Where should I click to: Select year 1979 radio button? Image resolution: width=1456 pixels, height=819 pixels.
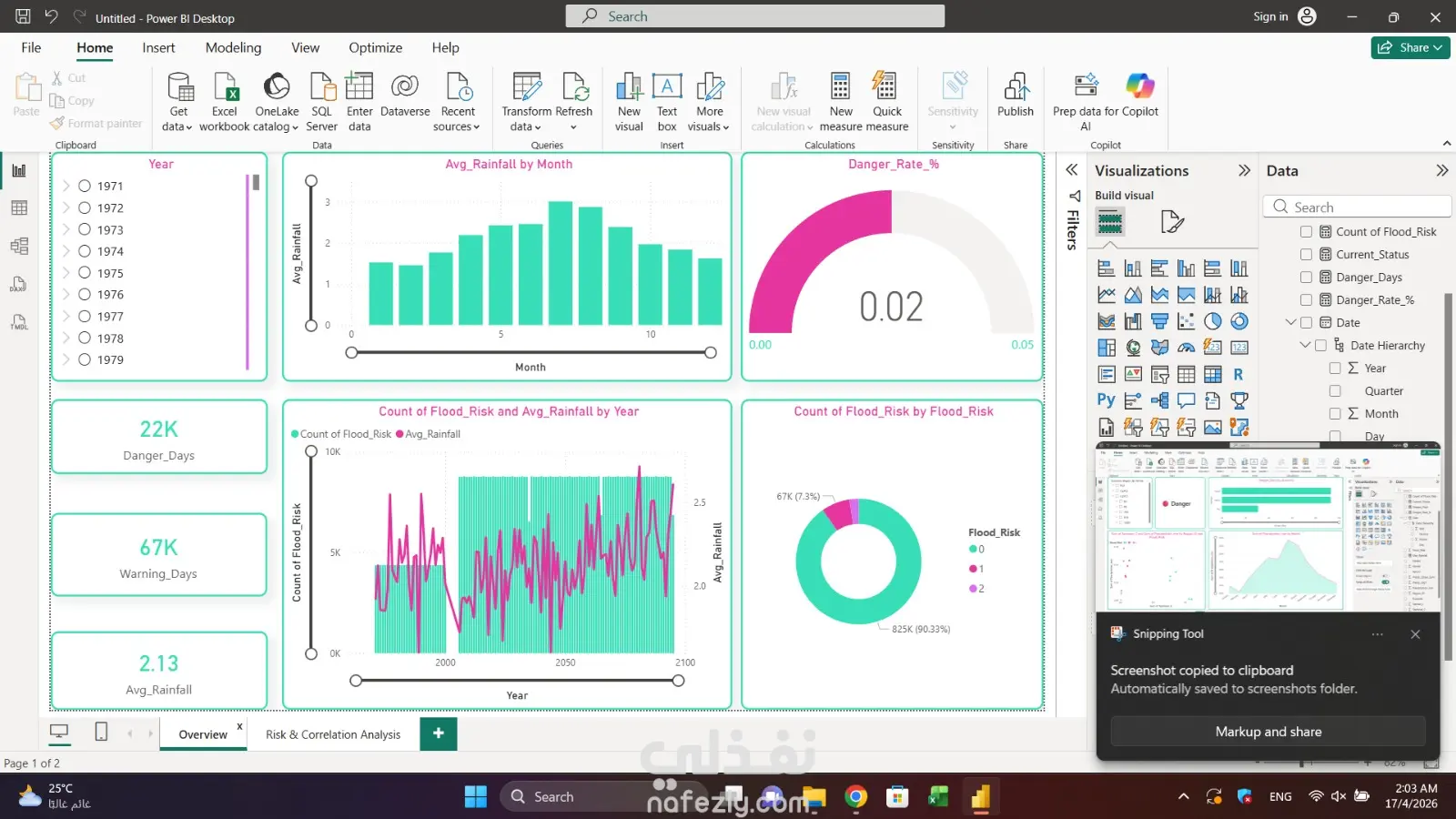85,359
